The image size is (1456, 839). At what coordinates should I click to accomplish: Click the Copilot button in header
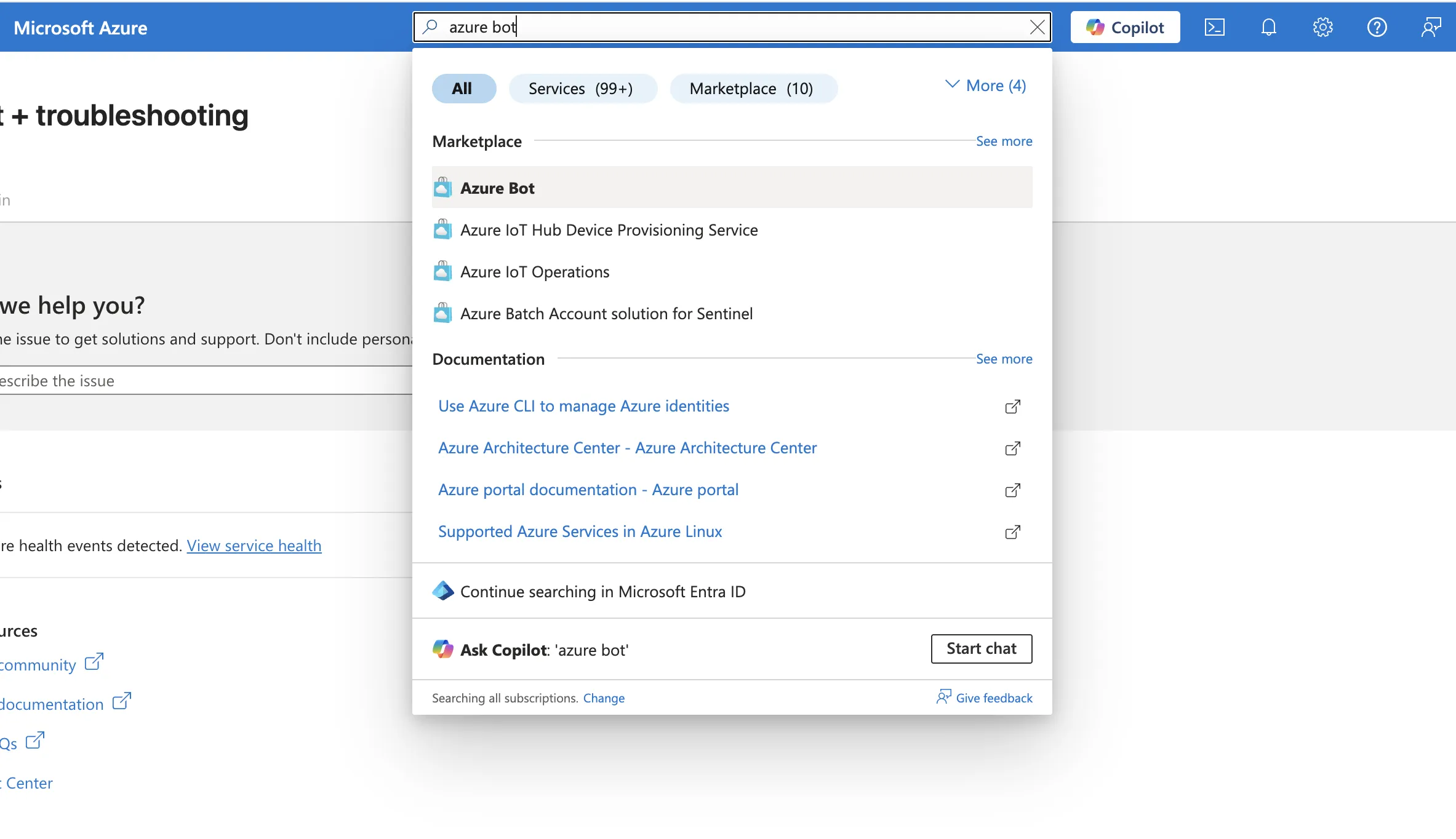(1125, 27)
